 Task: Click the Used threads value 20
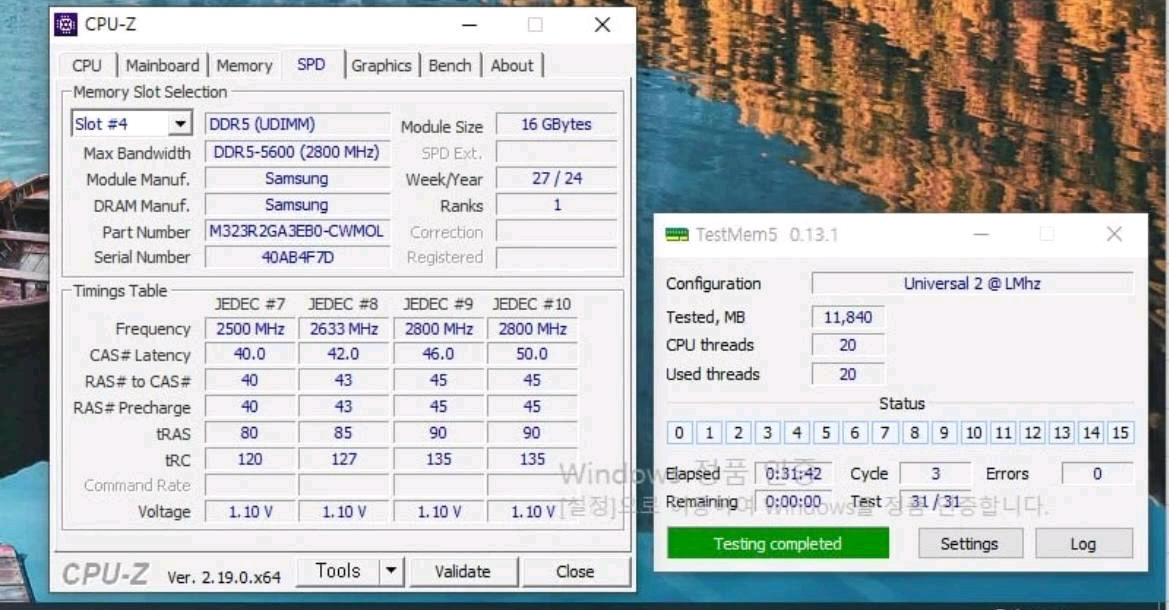(848, 374)
